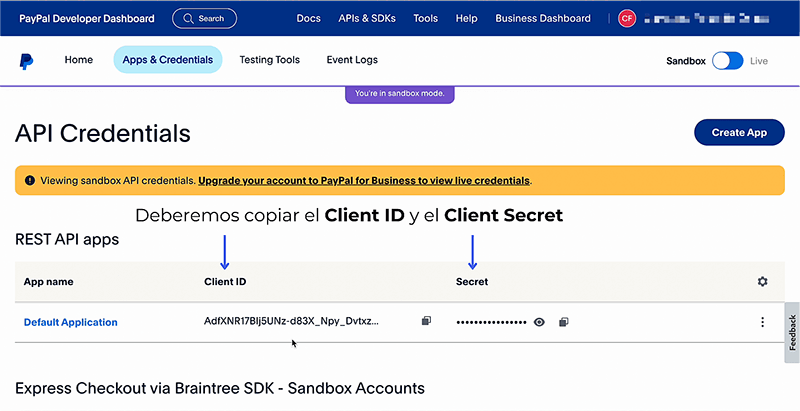800x411 pixels.
Task: Switch to the Home tab
Action: [x=79, y=60]
